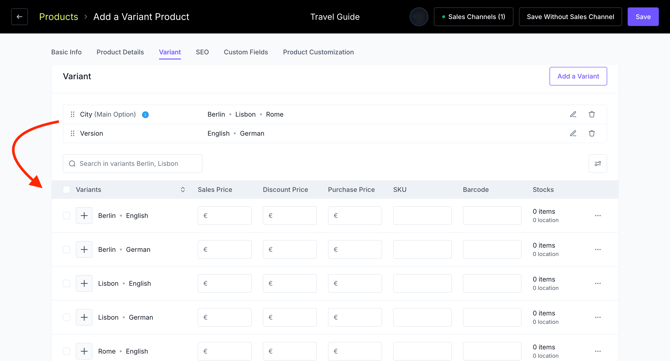Expand the Lisbon German variant row

click(x=84, y=317)
